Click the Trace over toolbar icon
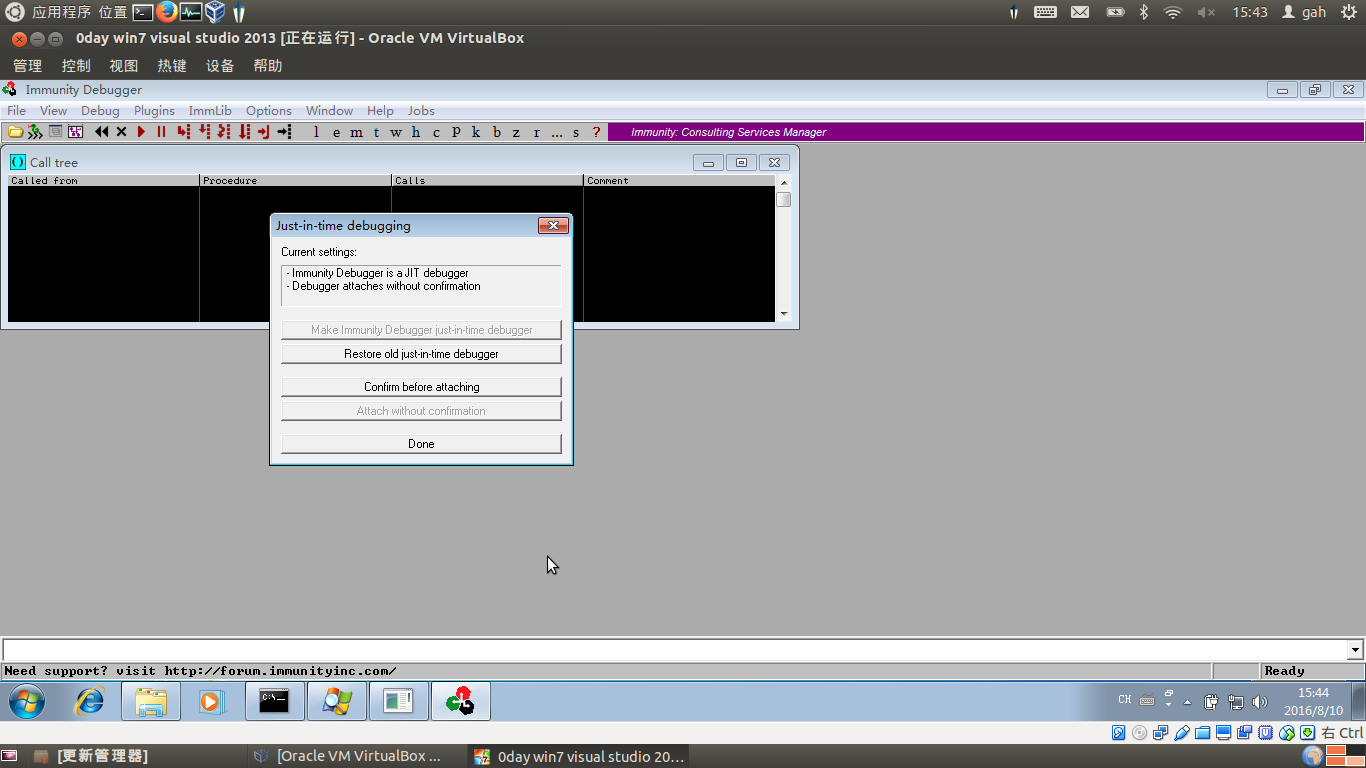This screenshot has width=1366, height=768. click(244, 132)
